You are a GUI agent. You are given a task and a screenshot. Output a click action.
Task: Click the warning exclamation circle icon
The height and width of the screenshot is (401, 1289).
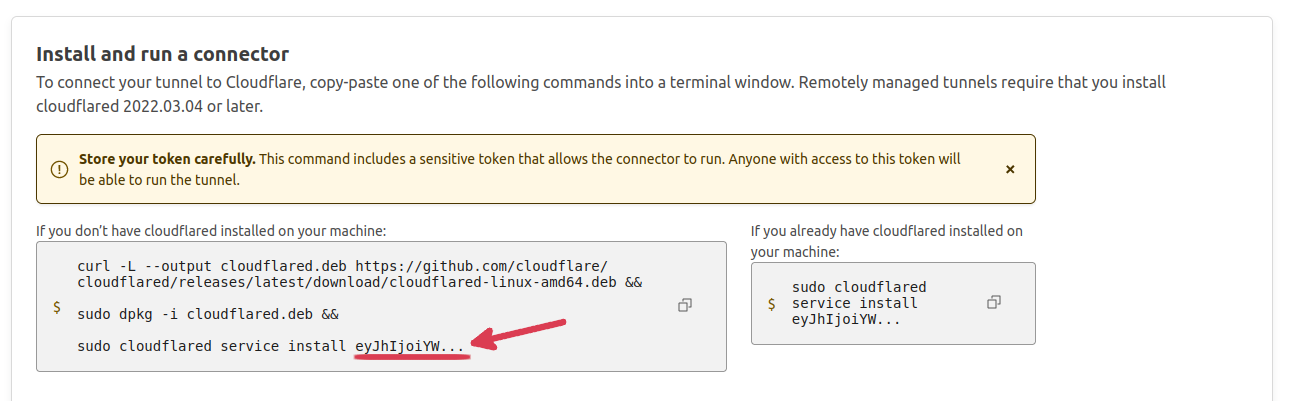[60, 169]
